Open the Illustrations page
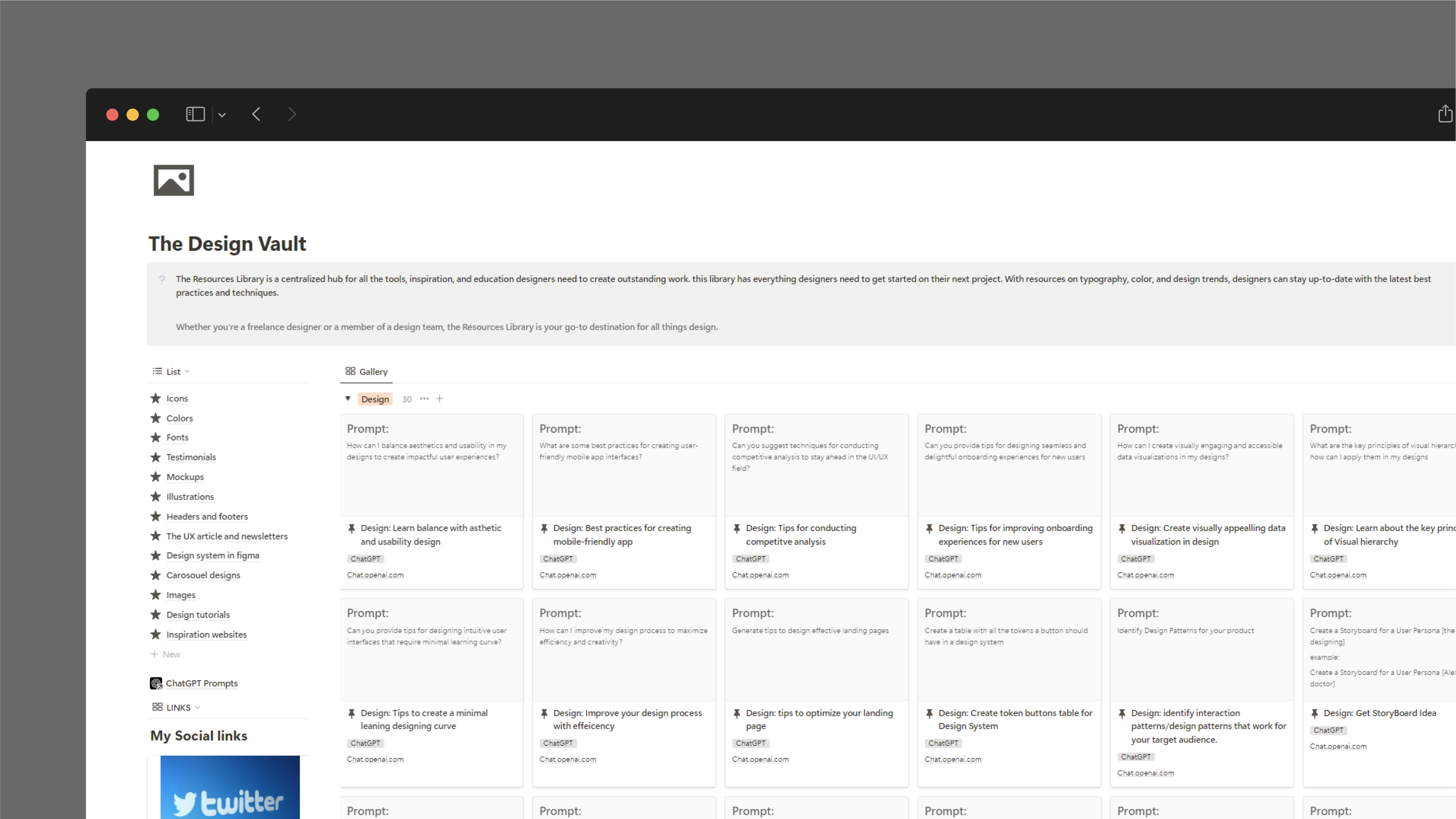Screen dimensions: 1456x819 tap(190, 497)
